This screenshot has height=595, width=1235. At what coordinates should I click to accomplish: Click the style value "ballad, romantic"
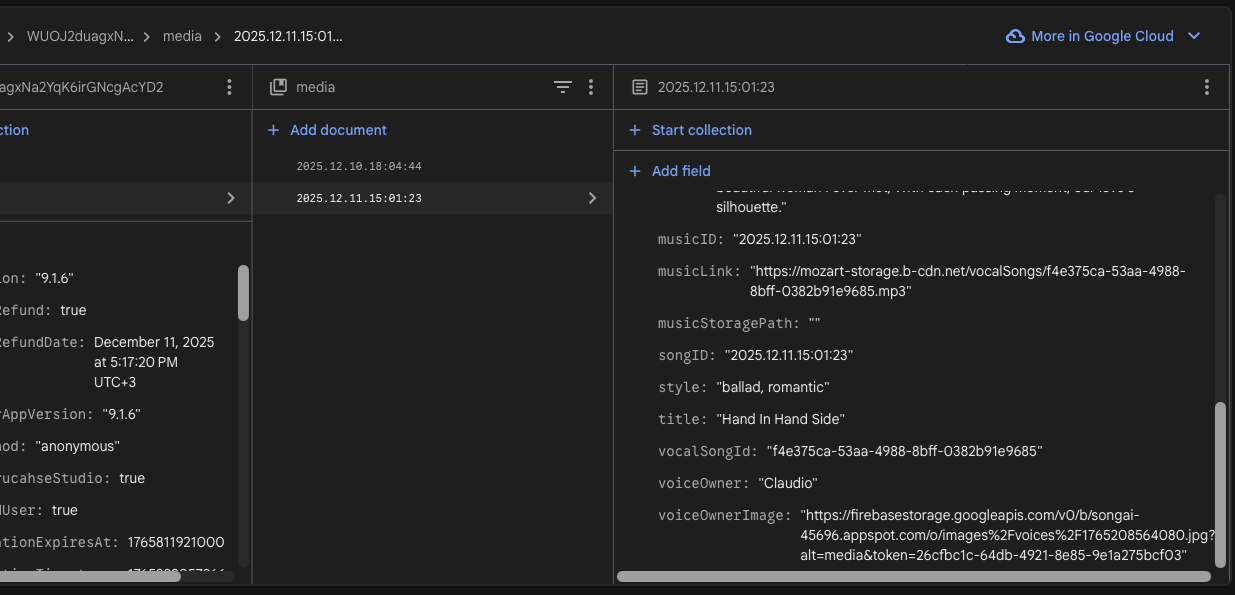coord(773,387)
